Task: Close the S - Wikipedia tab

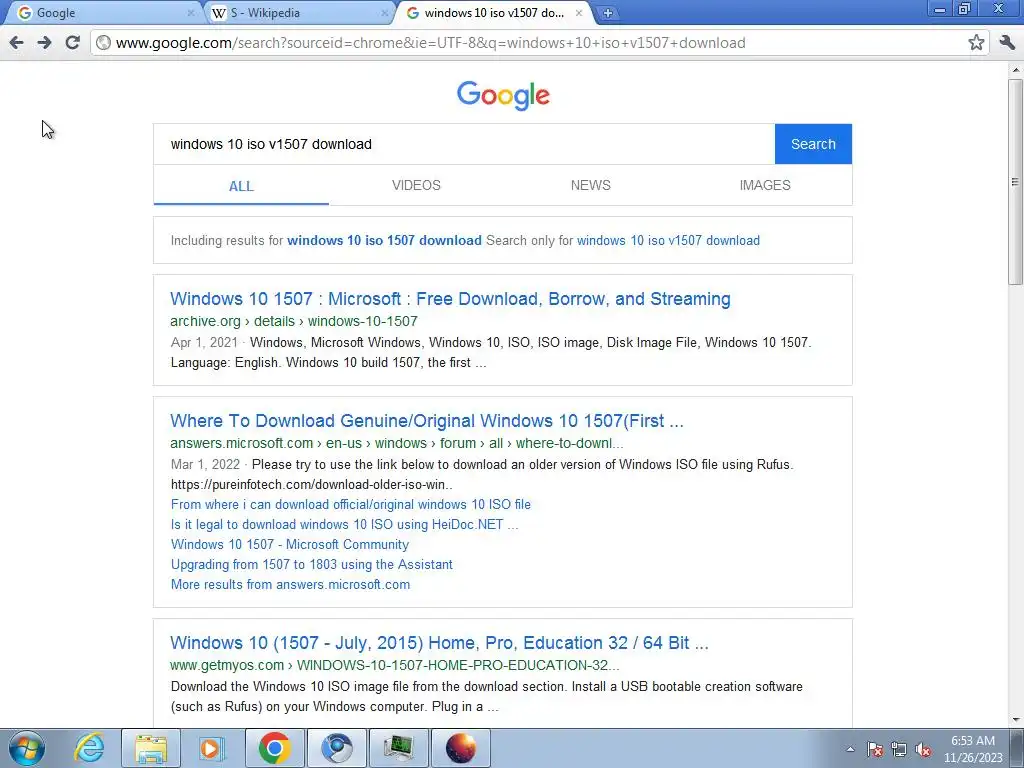Action: pyautogui.click(x=385, y=12)
